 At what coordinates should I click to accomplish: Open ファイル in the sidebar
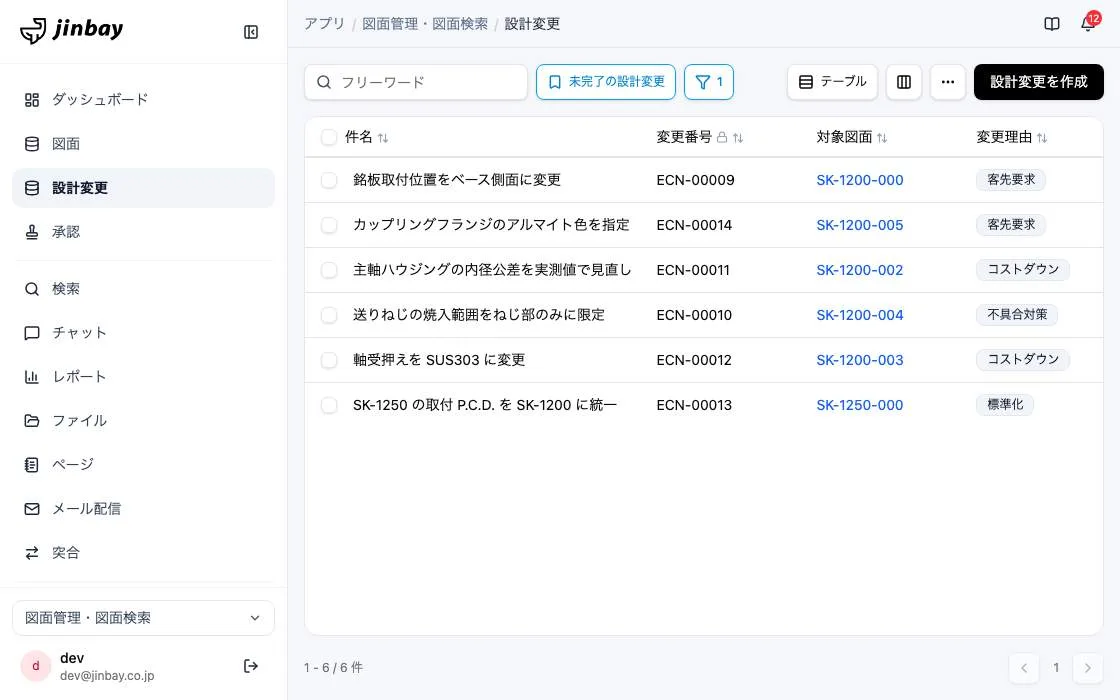[x=144, y=421]
